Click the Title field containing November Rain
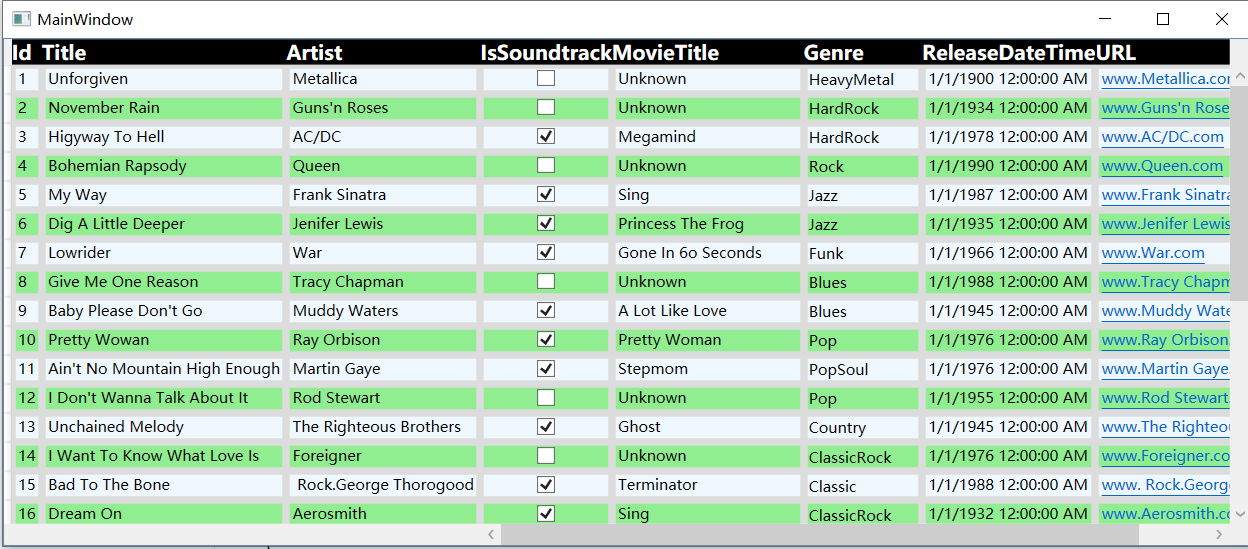This screenshot has height=549, width=1248. (164, 108)
